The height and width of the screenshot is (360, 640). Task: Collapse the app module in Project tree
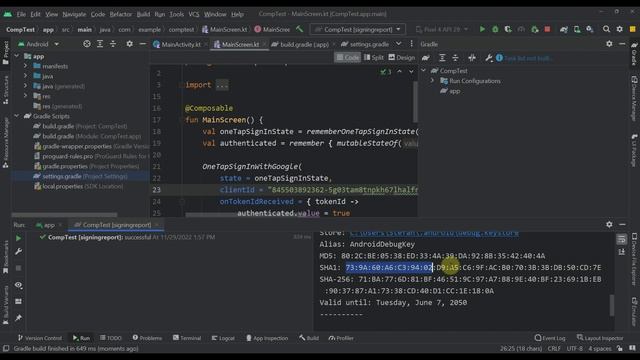coord(17,56)
